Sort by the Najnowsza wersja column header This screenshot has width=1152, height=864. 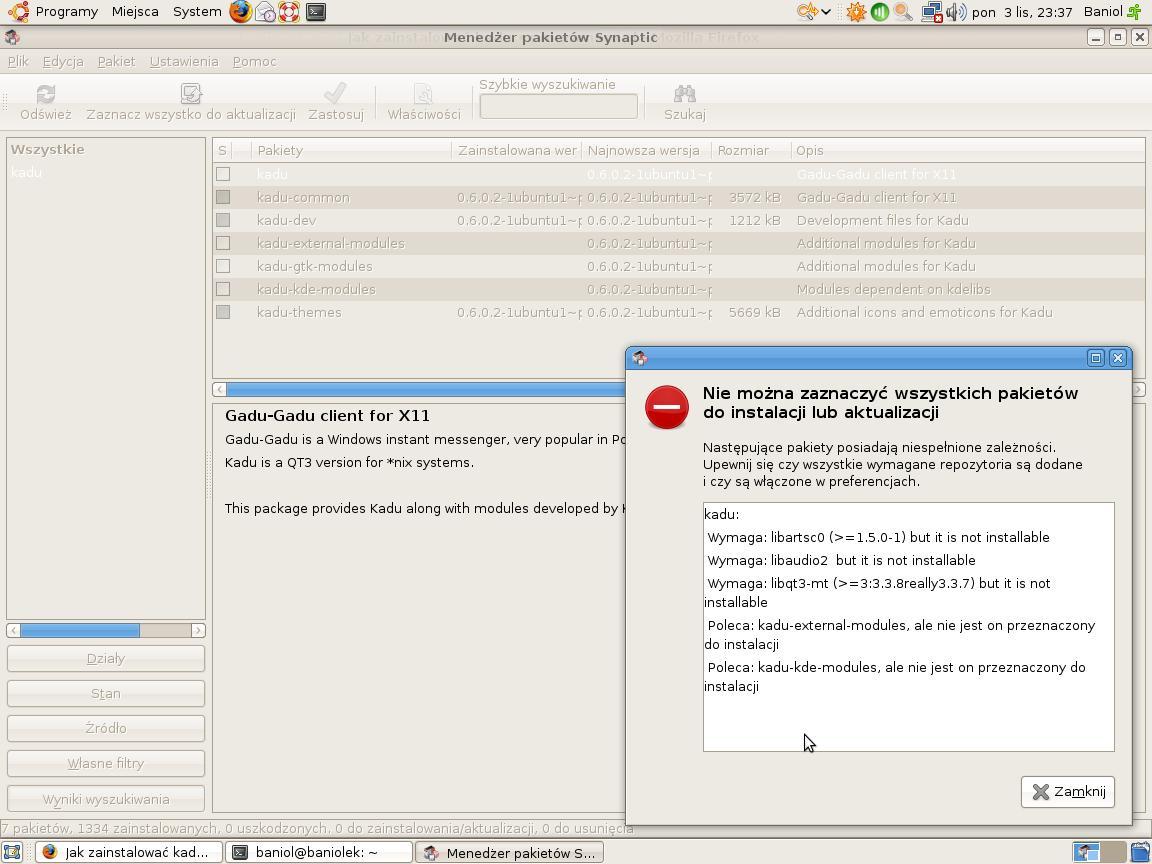point(647,151)
